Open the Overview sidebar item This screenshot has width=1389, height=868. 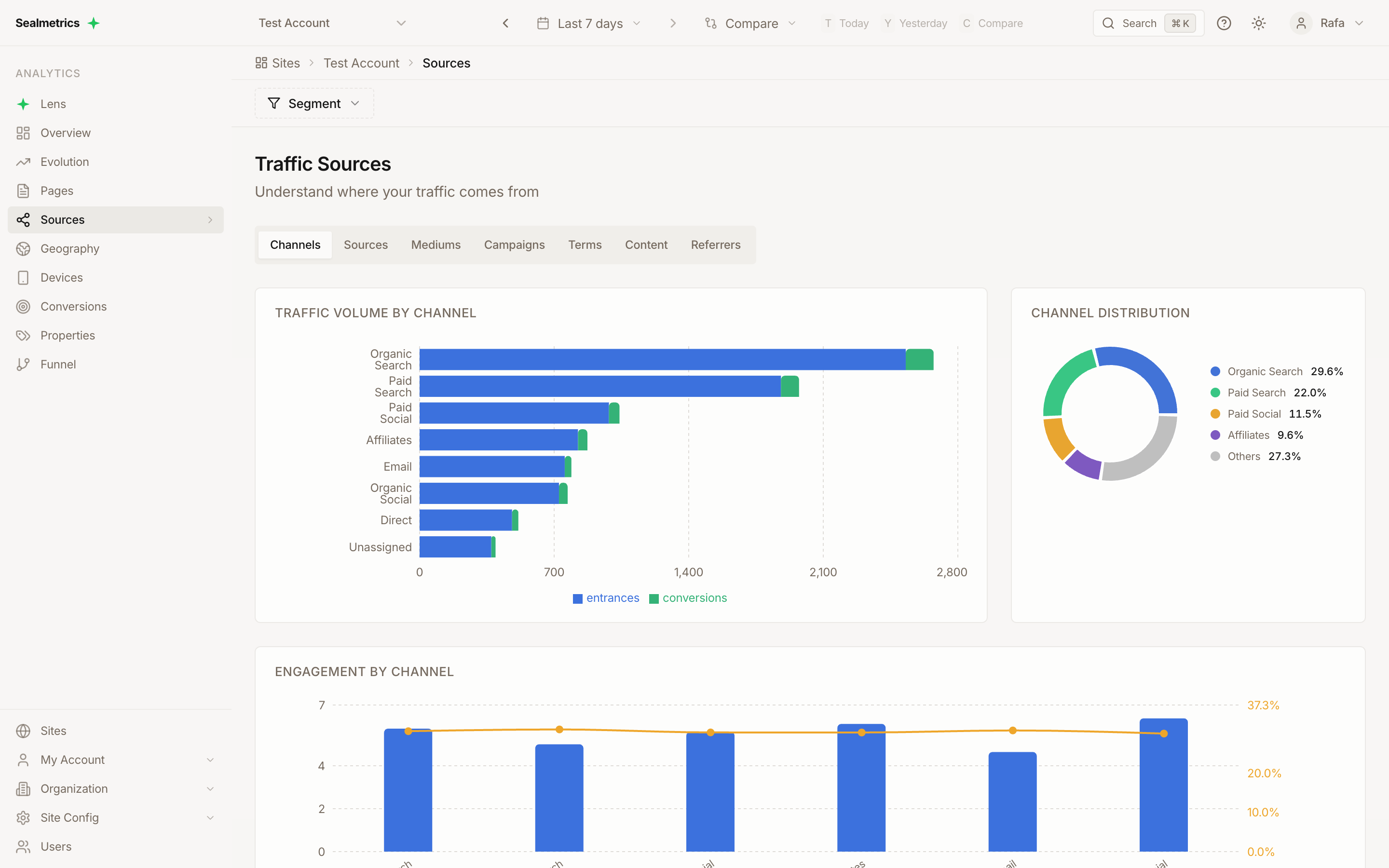[115, 133]
